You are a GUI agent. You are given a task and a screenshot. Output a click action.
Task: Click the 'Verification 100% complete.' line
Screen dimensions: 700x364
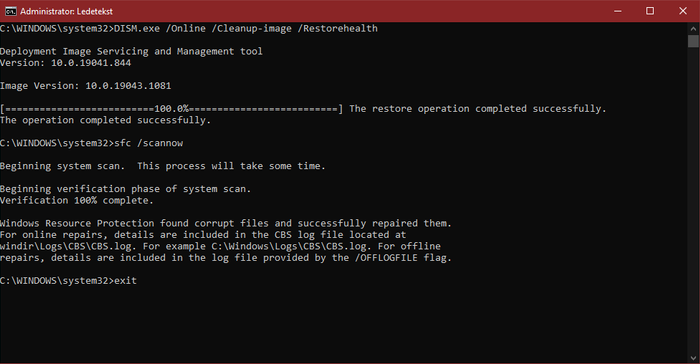point(77,201)
